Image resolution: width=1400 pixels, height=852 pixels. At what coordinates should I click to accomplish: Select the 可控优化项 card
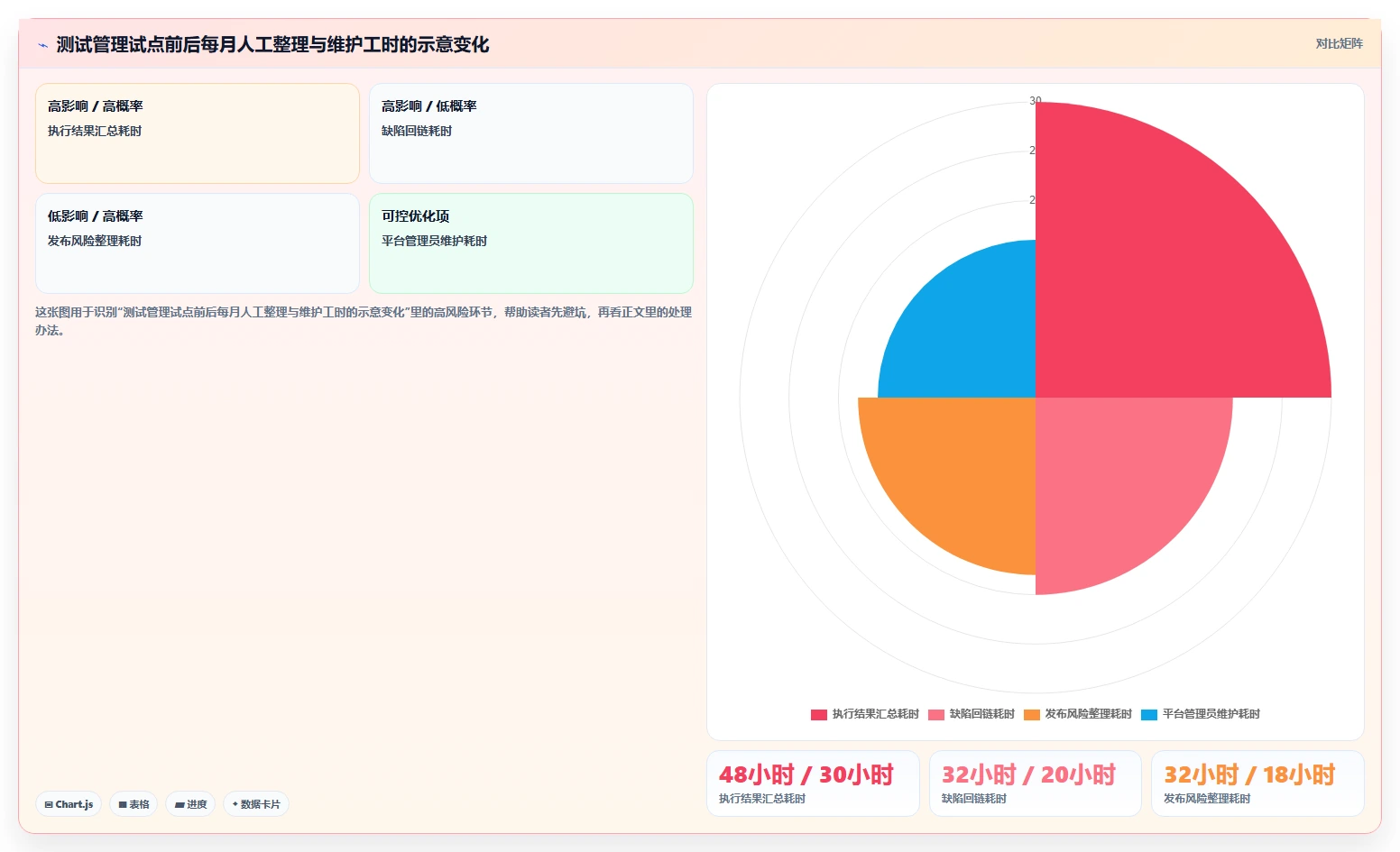pos(531,243)
